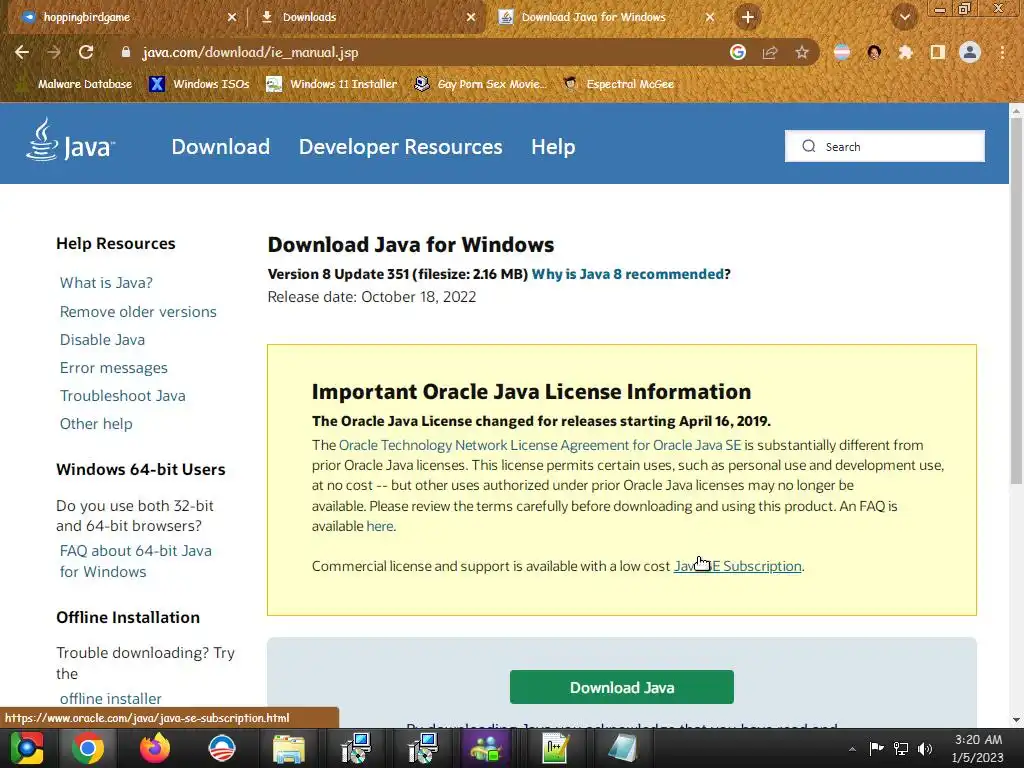
Task: Open the Windows Start button
Action: click(26, 748)
